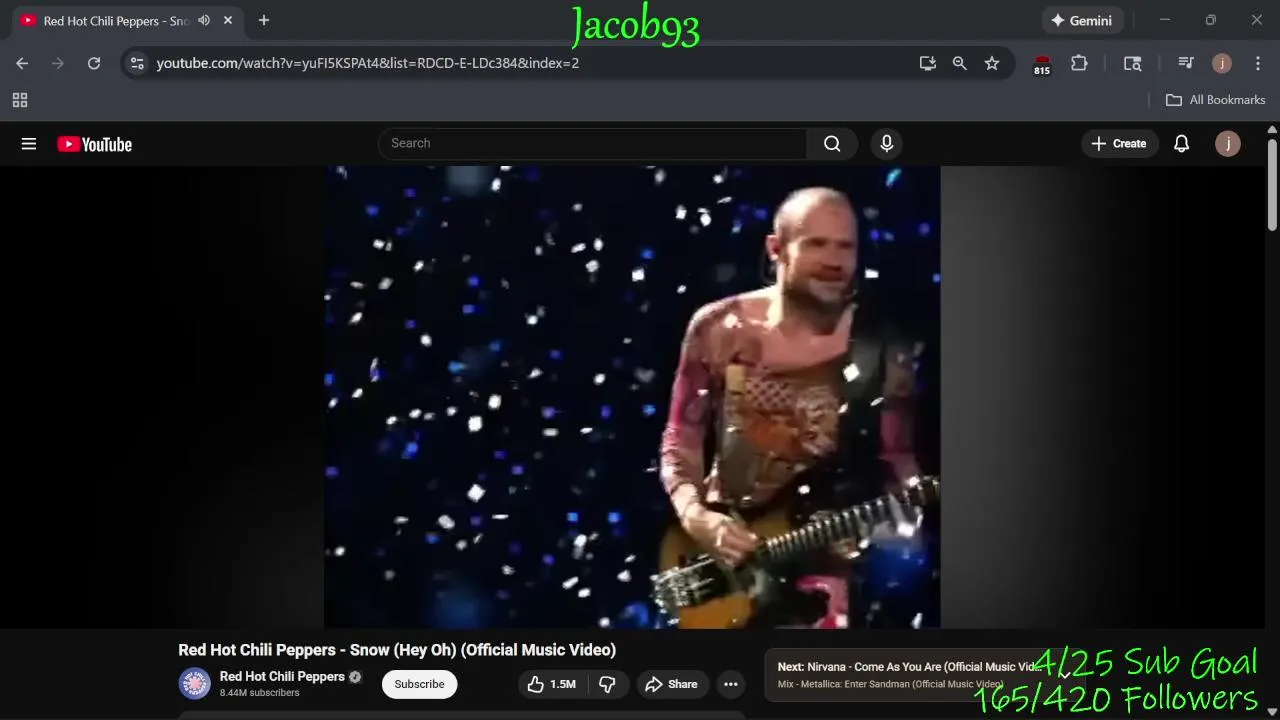1280x720 pixels.
Task: Go back to previous page
Action: click(22, 63)
